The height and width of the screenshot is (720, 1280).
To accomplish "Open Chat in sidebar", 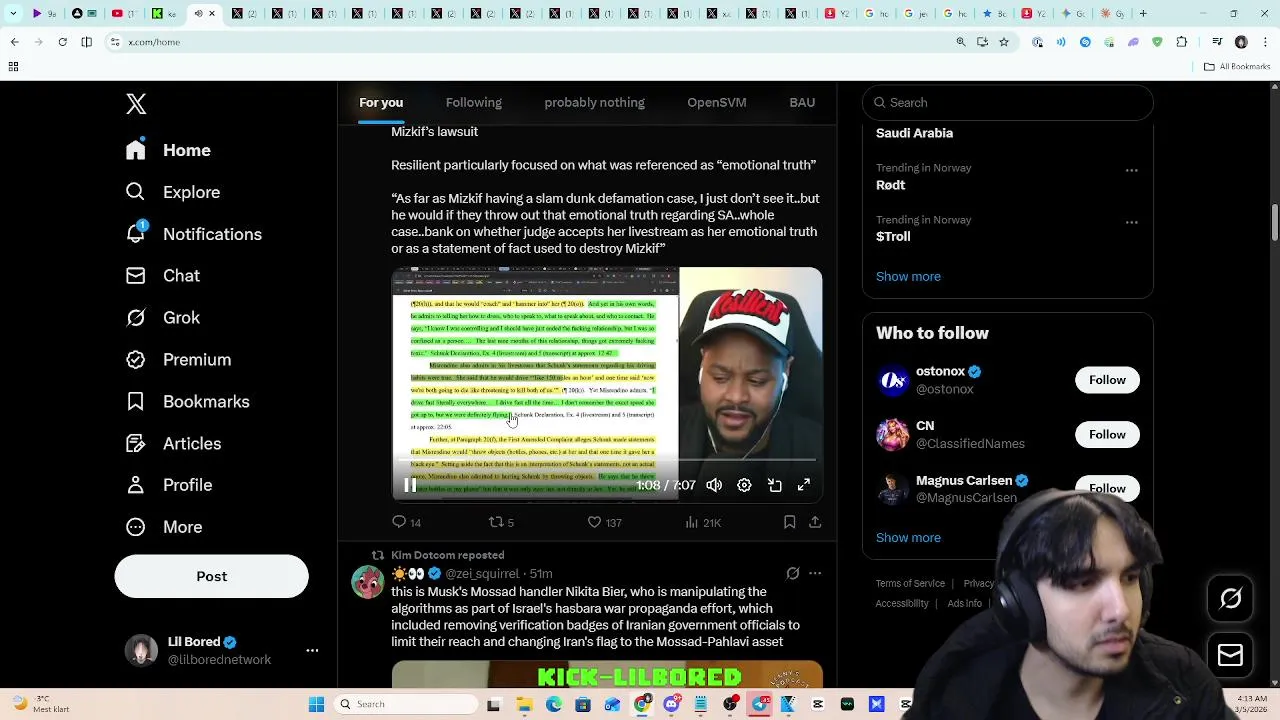I will coord(162,276).
